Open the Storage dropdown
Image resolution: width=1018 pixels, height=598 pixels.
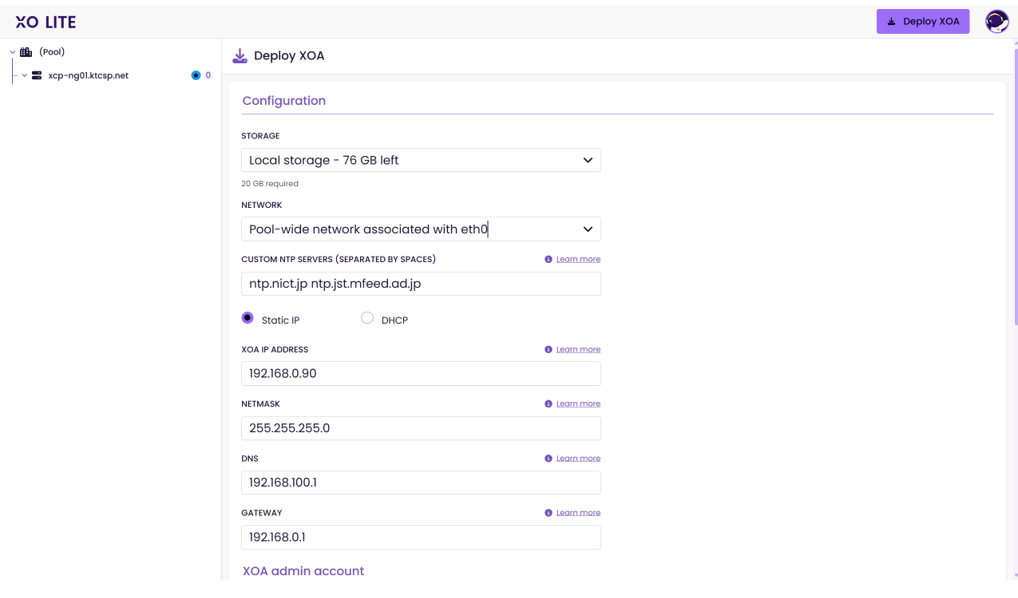click(420, 160)
